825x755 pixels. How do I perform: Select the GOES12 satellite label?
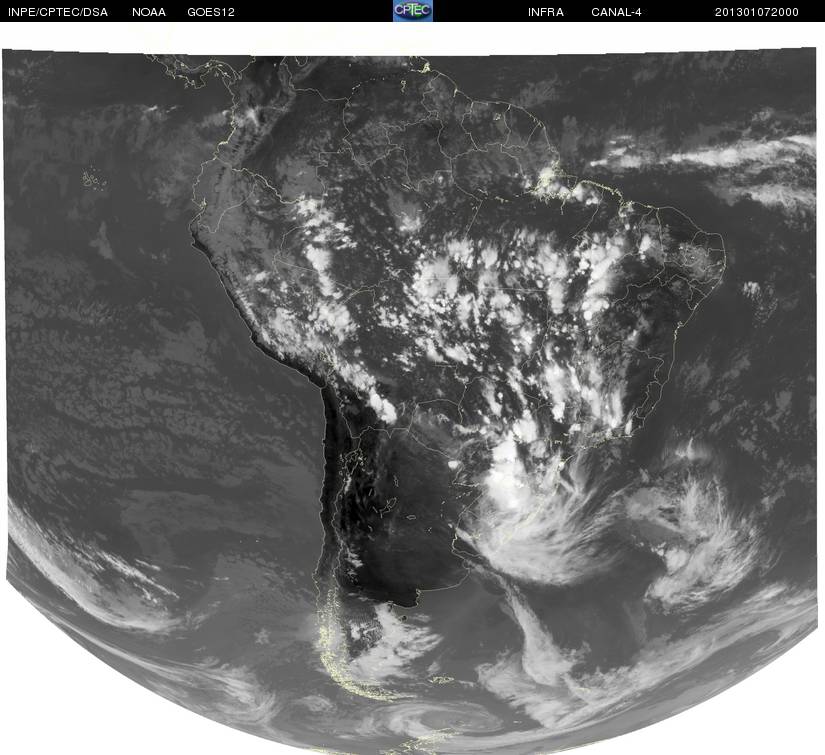(211, 12)
